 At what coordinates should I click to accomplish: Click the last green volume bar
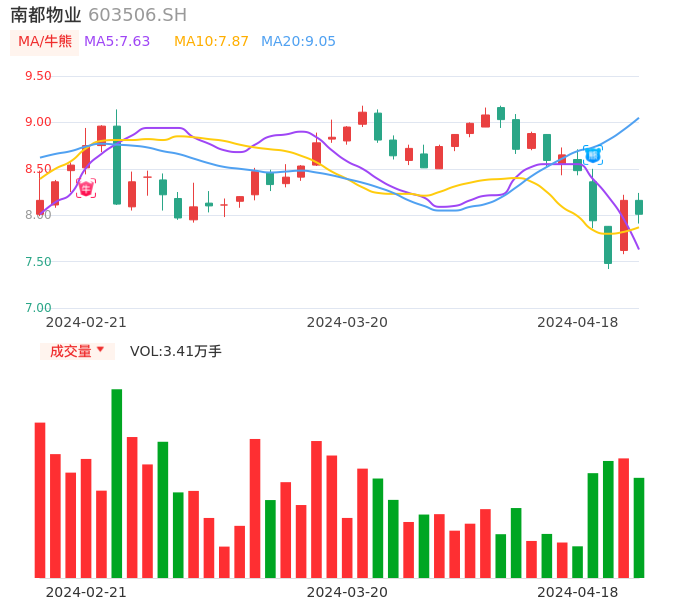[x=639, y=528]
